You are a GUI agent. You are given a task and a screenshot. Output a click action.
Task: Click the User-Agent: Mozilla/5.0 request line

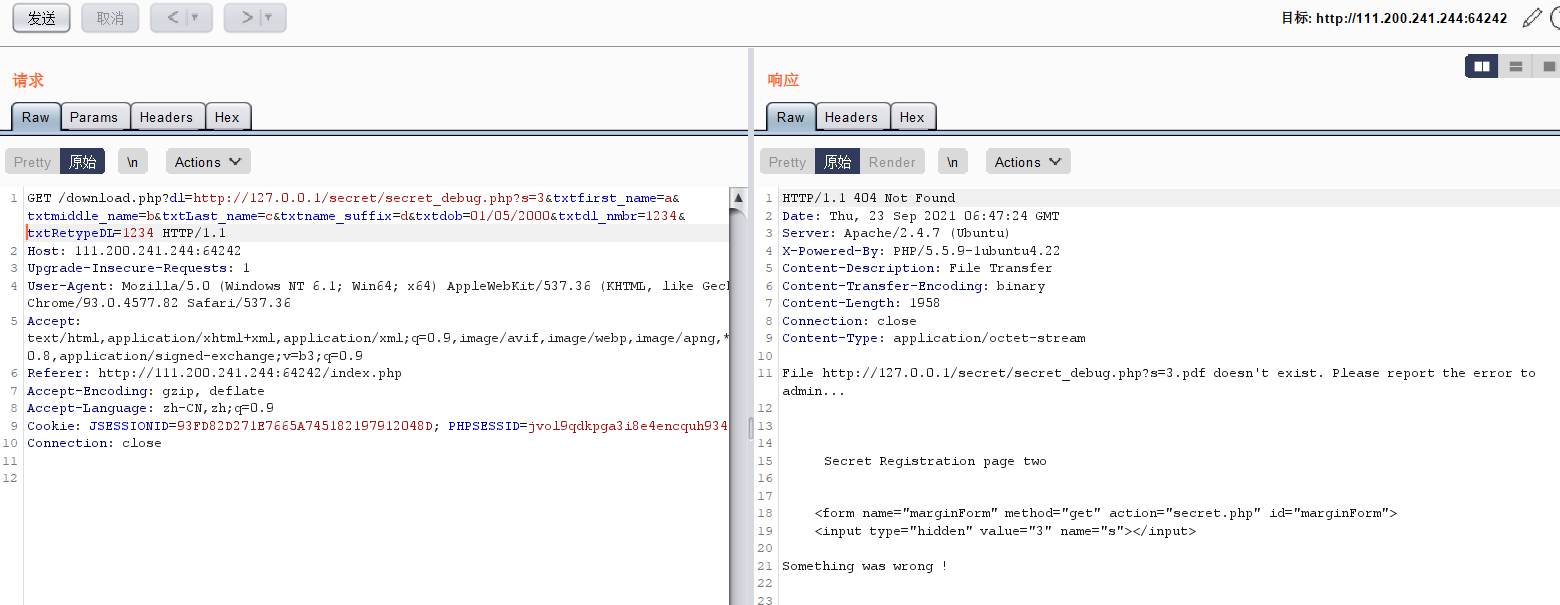[x=378, y=286]
